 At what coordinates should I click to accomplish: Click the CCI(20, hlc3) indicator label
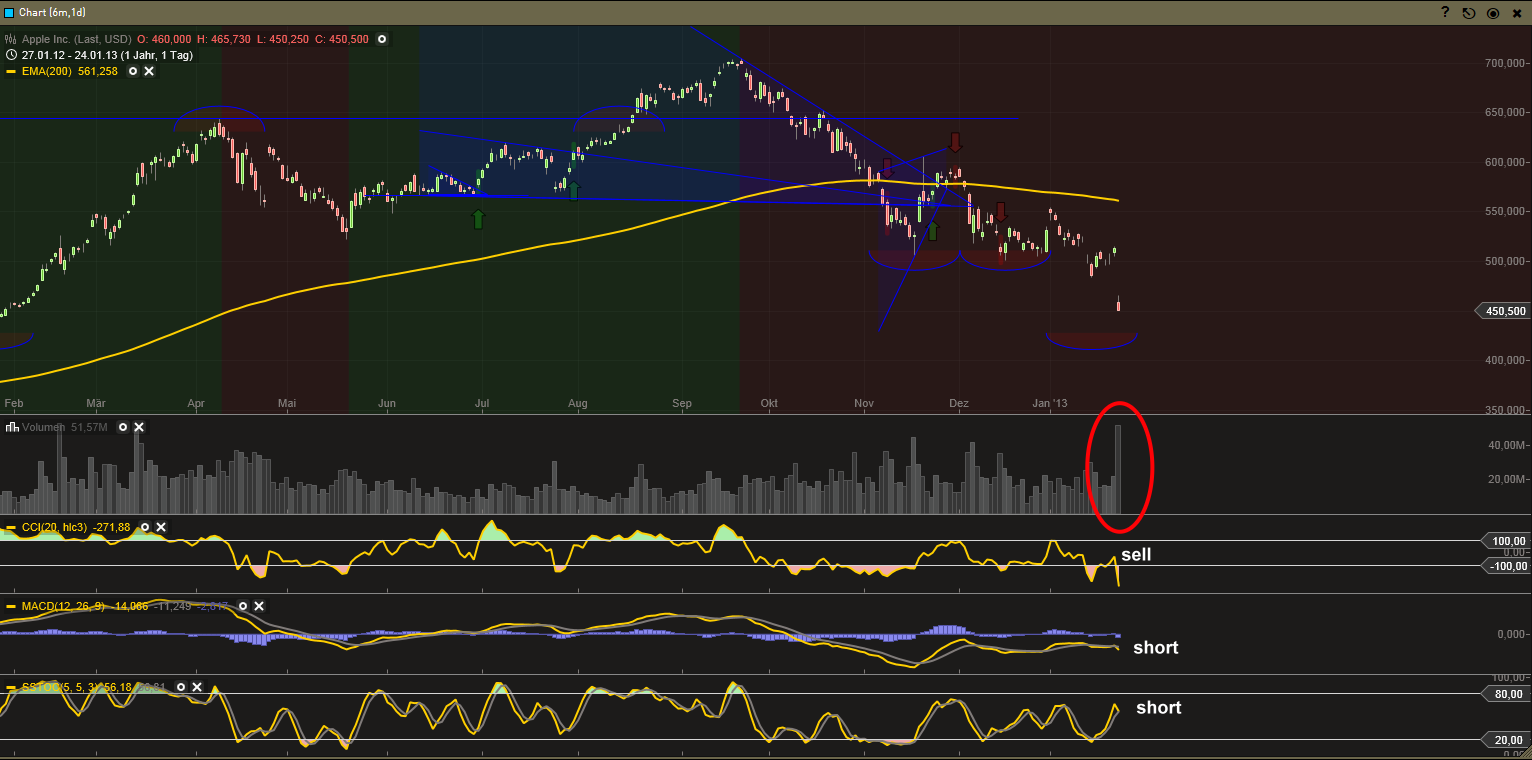[x=55, y=527]
